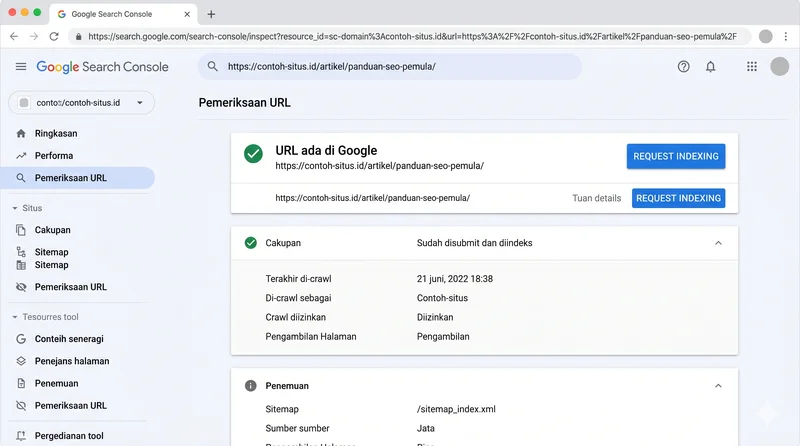
Task: Click the Ringkasan home icon
Action: pyautogui.click(x=21, y=133)
